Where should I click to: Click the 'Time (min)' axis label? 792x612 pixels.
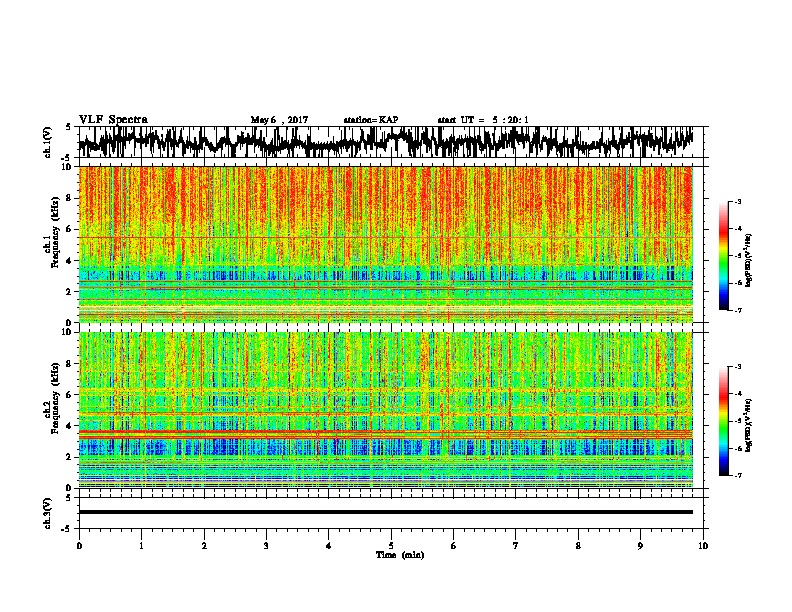coord(400,555)
